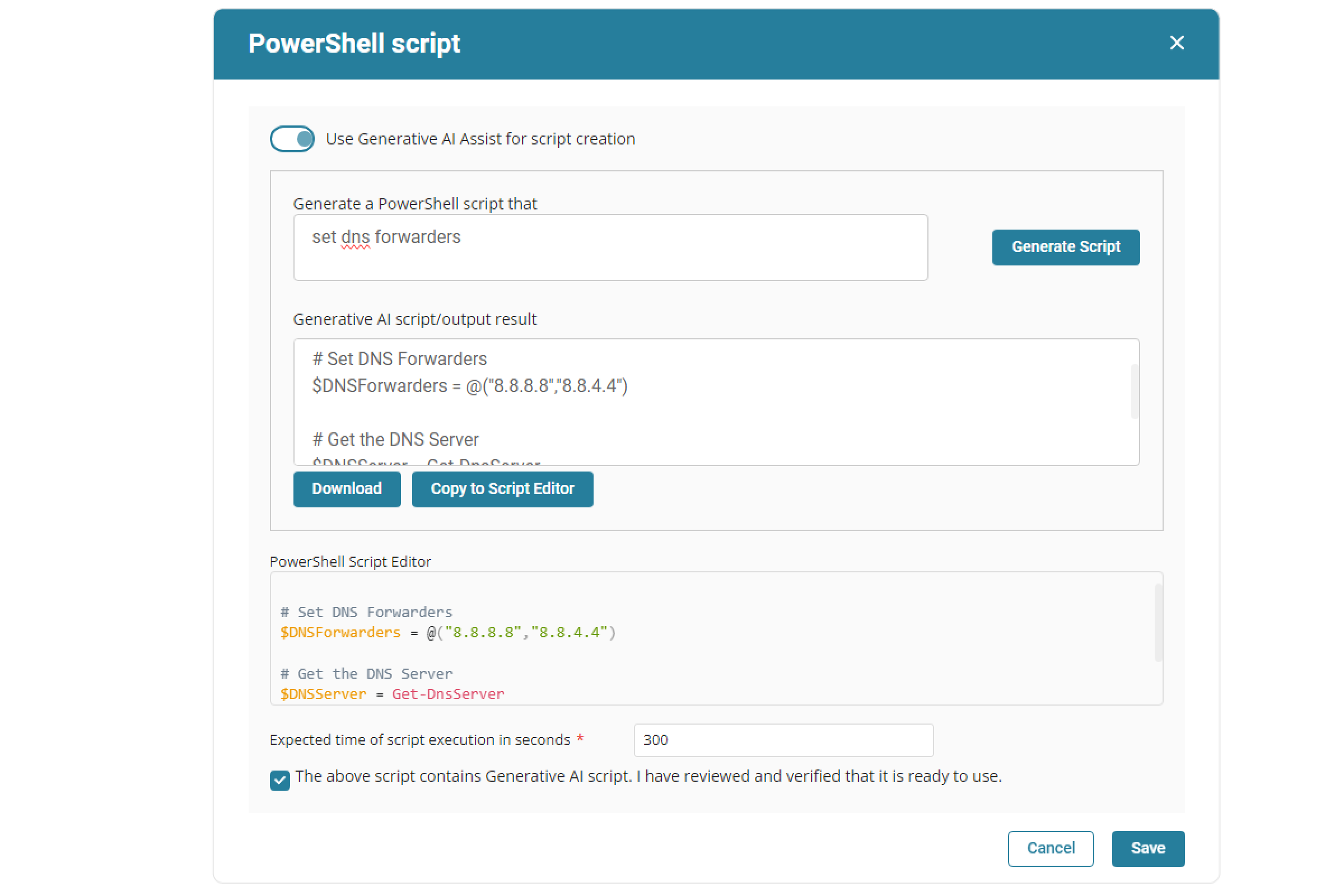This screenshot has height=896, width=1344.
Task: Click the Script Editor vertical scrollbar
Action: click(x=1158, y=623)
